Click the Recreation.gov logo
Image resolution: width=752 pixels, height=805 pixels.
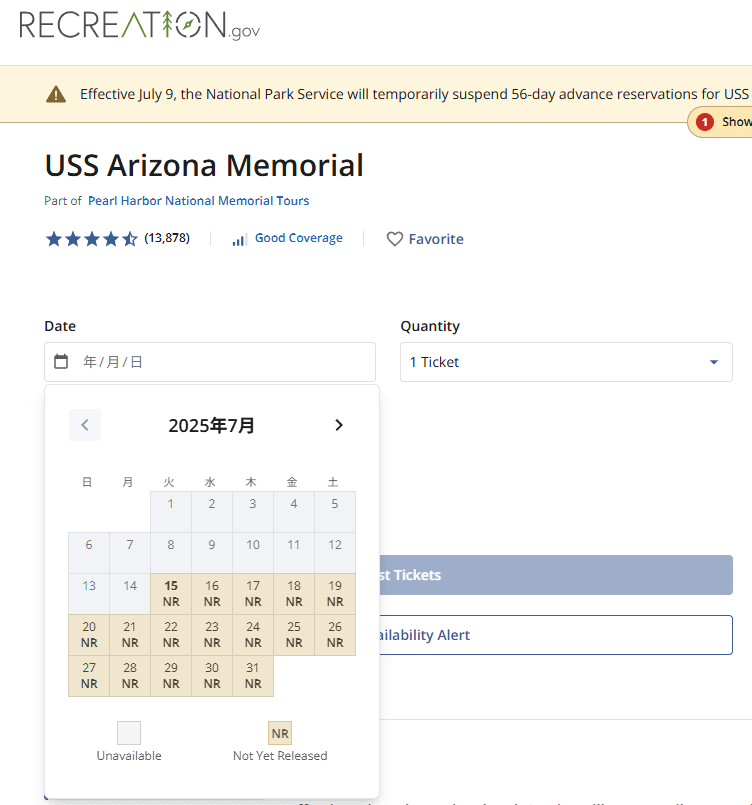point(140,26)
